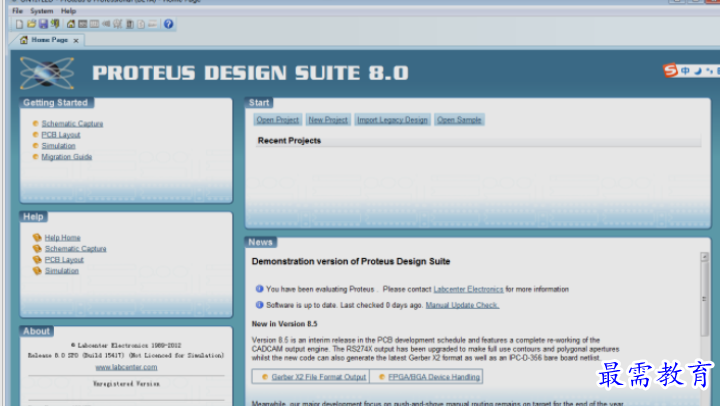Image resolution: width=720 pixels, height=406 pixels.
Task: Open the Source Code toolbar icon
Action: pyautogui.click(x=153, y=24)
